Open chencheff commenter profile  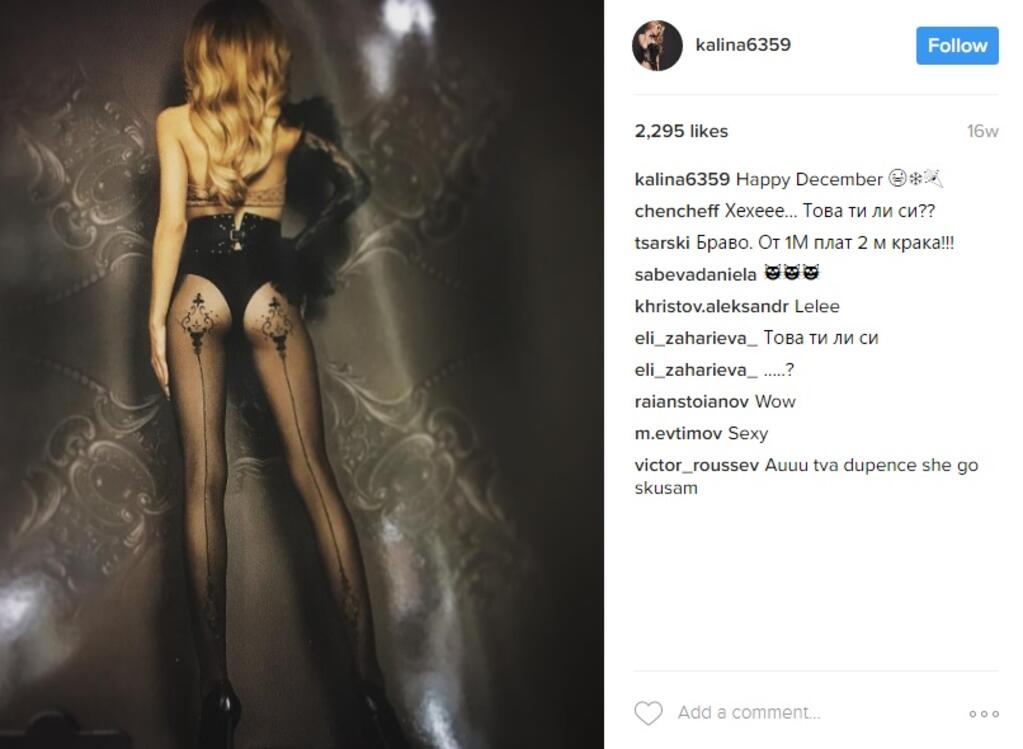[677, 211]
